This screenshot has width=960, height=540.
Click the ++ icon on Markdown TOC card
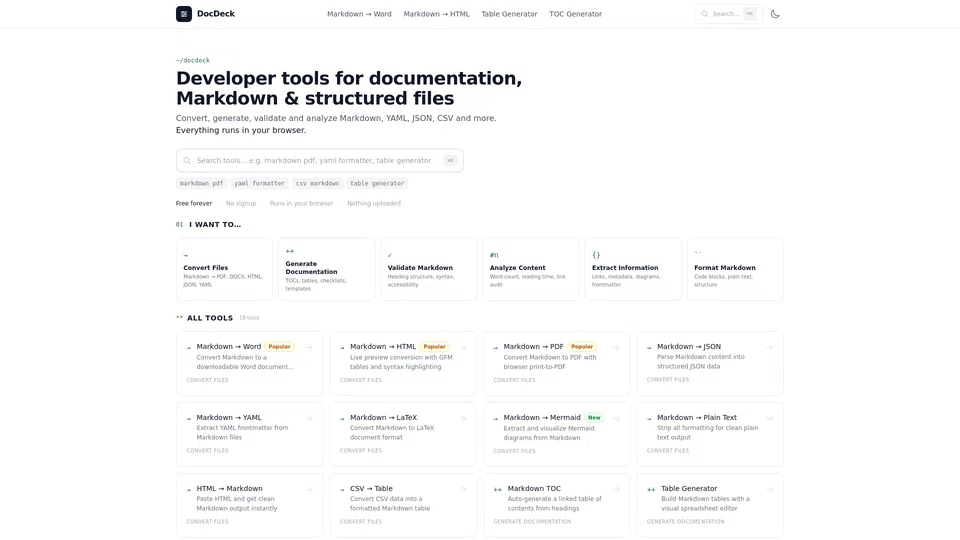pos(498,489)
